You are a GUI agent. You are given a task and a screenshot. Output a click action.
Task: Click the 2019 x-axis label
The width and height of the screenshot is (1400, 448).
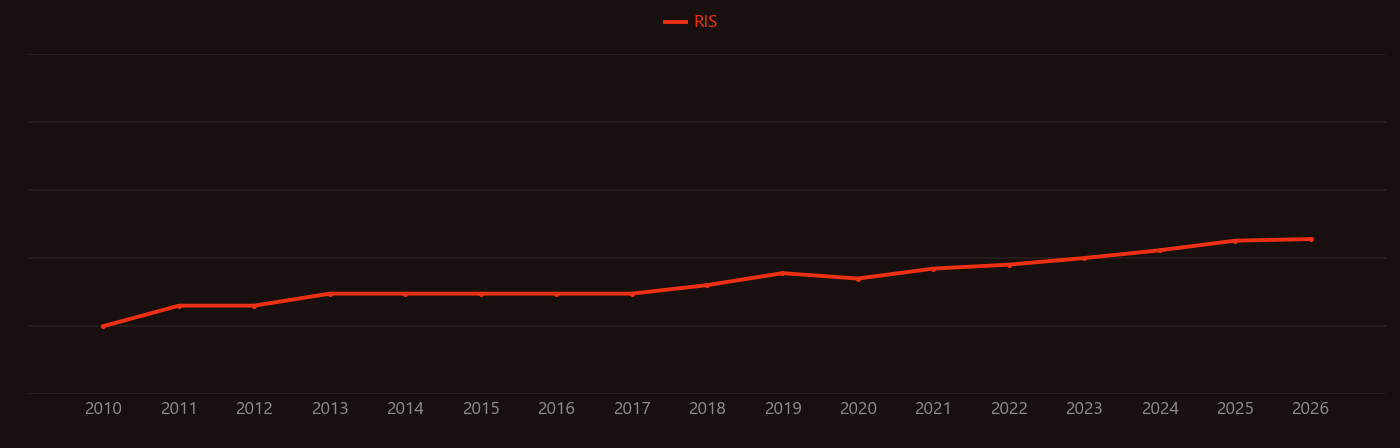pos(783,409)
